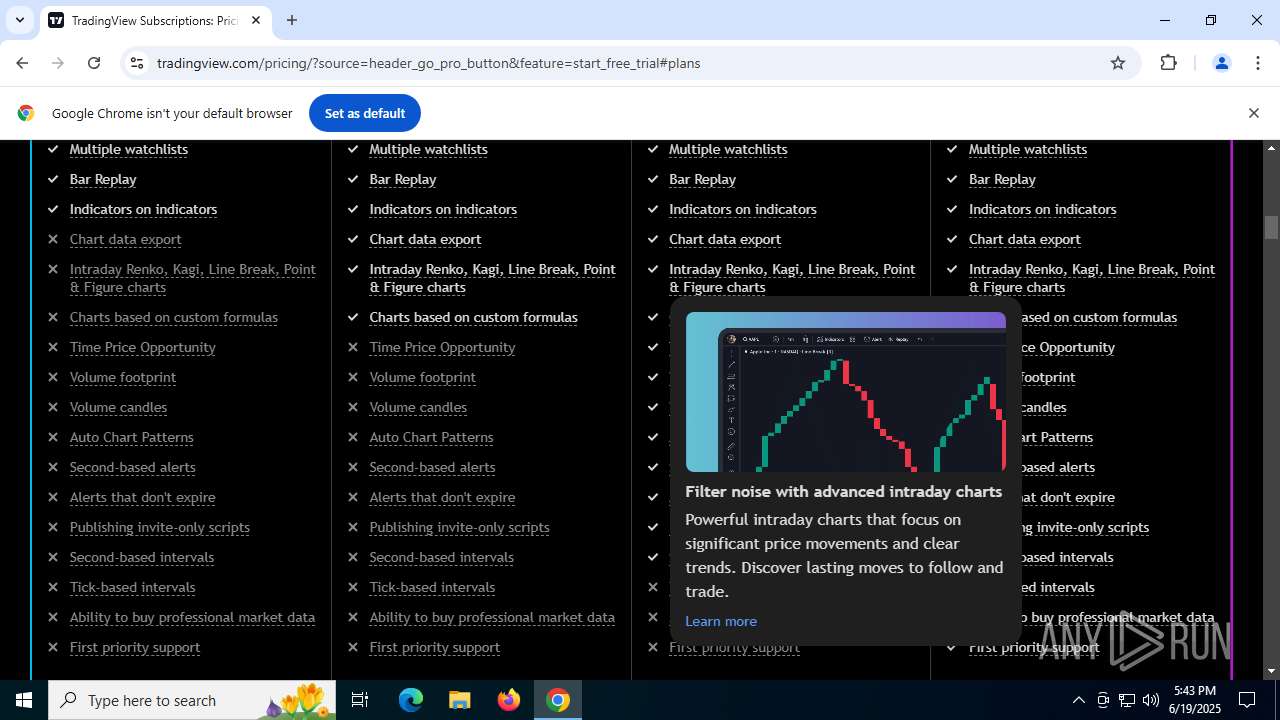This screenshot has height=720, width=1280.
Task: Open the volume speaker icon
Action: click(x=1151, y=700)
